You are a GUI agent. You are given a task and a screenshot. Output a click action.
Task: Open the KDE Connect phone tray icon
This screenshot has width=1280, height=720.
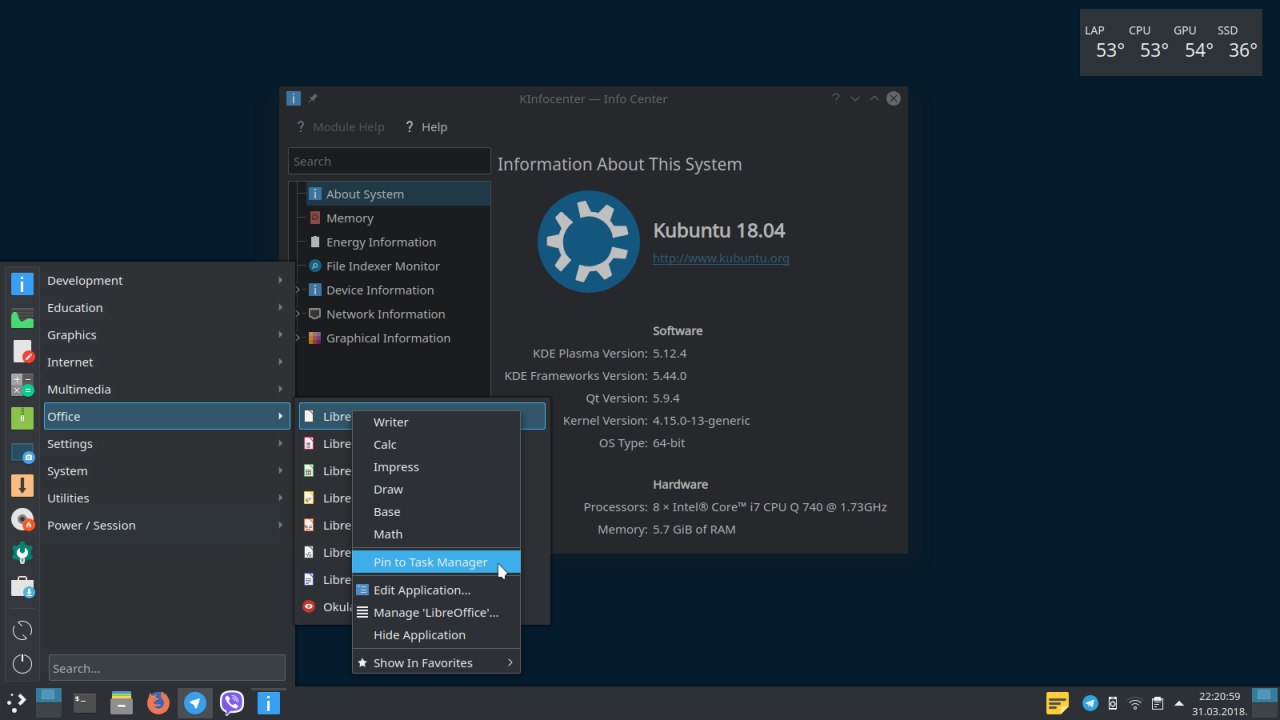1112,703
